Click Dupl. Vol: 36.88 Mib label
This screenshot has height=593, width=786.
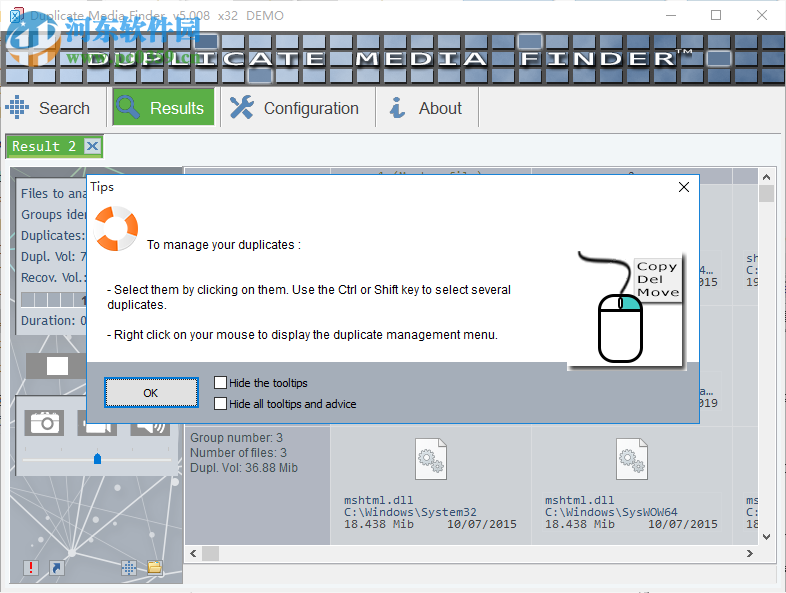tap(244, 468)
